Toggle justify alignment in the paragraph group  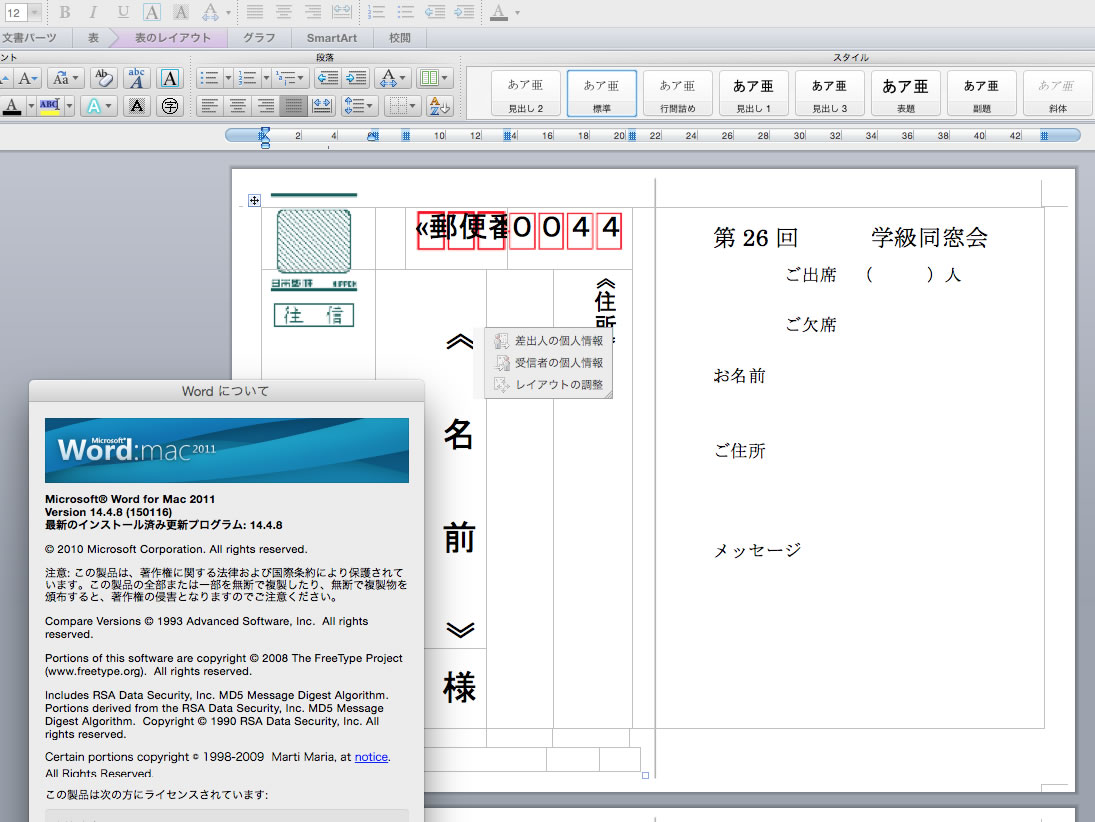pyautogui.click(x=293, y=106)
